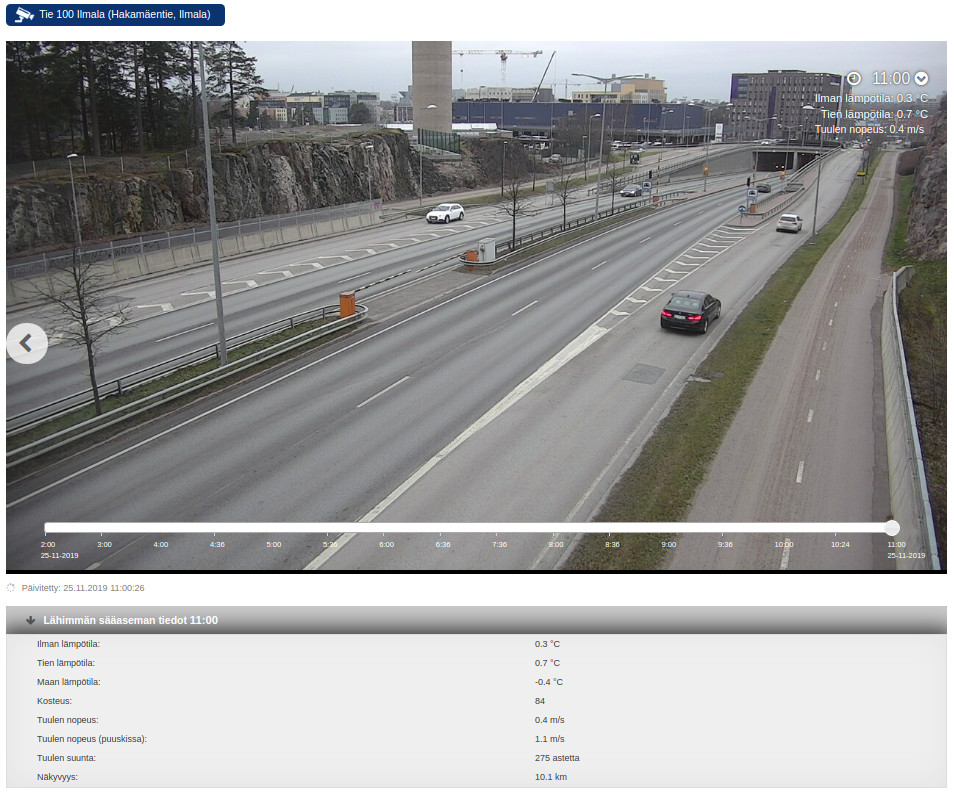Click the 11:00 time label in overlay
The image size is (954, 795).
(x=890, y=78)
